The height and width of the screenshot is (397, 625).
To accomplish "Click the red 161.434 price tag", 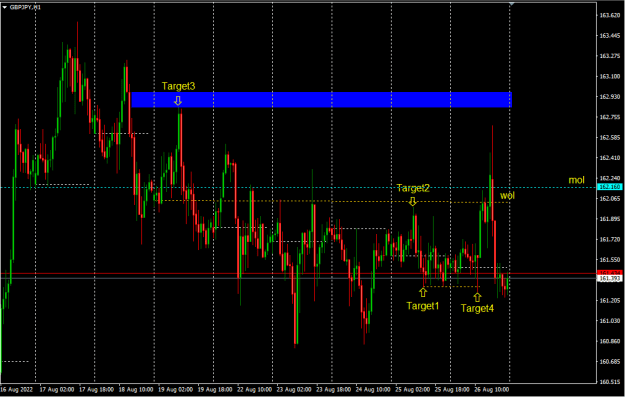I will (x=610, y=273).
